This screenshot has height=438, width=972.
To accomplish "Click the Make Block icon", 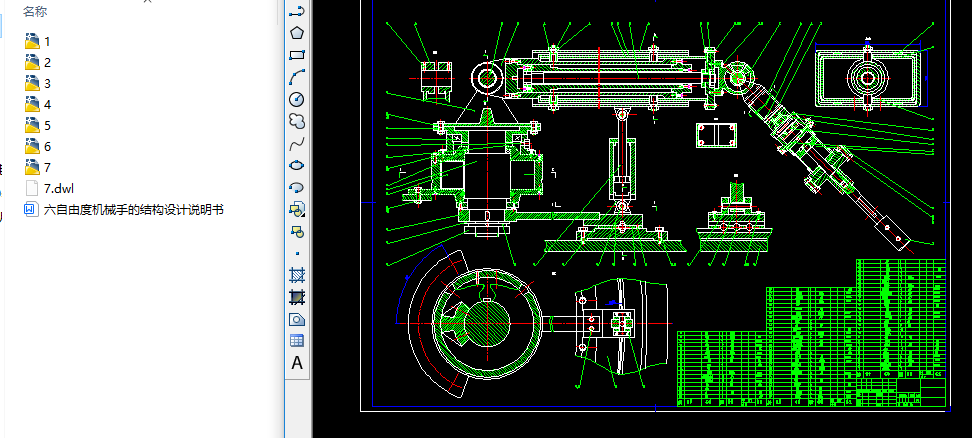I will tap(297, 231).
